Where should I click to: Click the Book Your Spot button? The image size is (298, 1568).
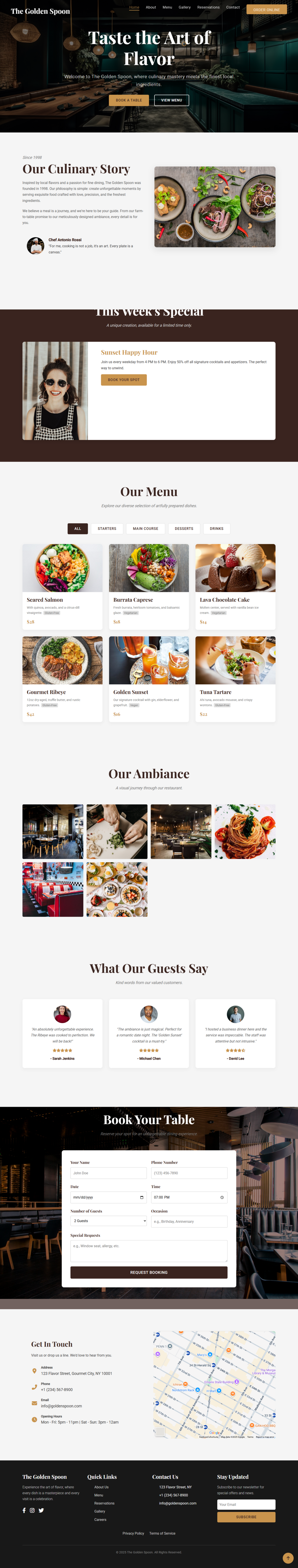pyautogui.click(x=123, y=380)
